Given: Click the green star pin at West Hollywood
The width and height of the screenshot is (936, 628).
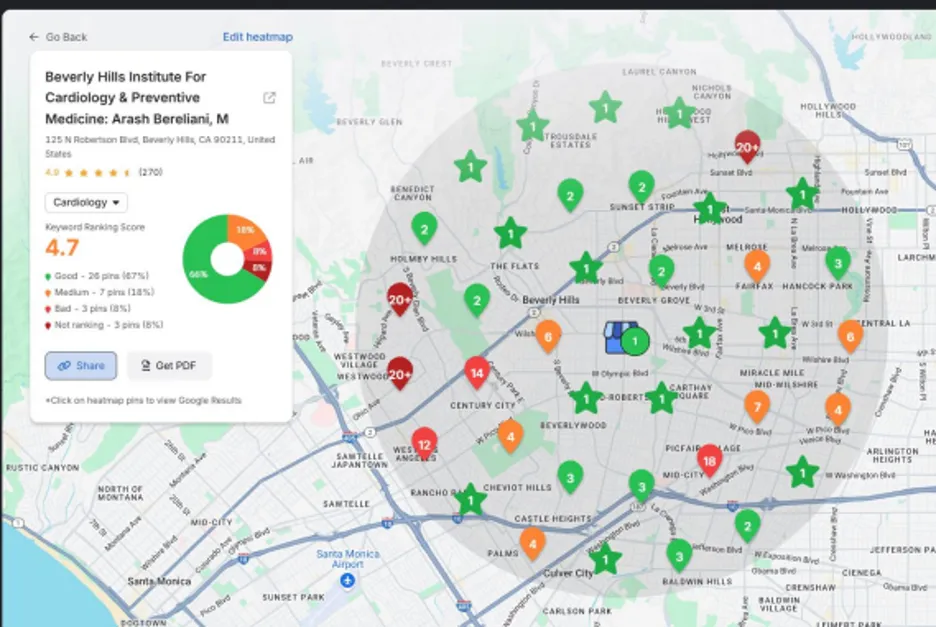Looking at the screenshot, I should (710, 210).
